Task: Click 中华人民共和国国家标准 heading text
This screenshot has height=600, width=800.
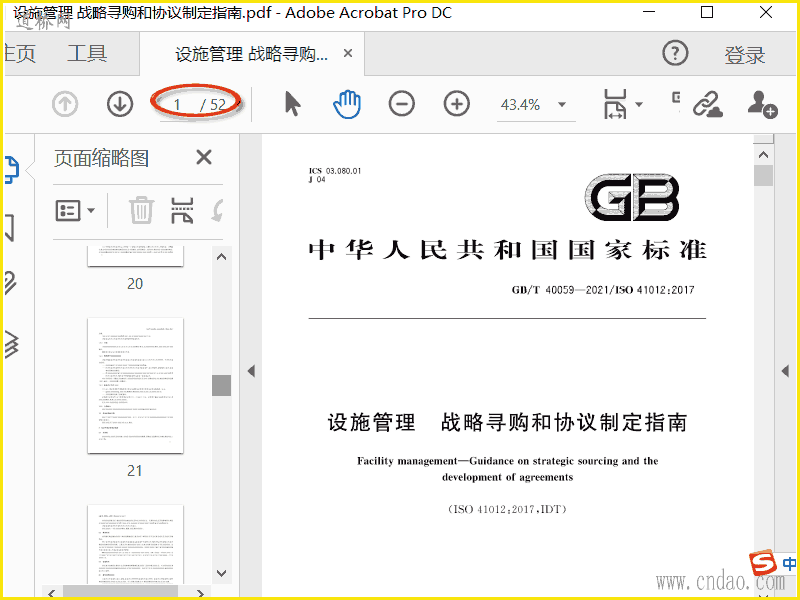Action: pos(508,250)
